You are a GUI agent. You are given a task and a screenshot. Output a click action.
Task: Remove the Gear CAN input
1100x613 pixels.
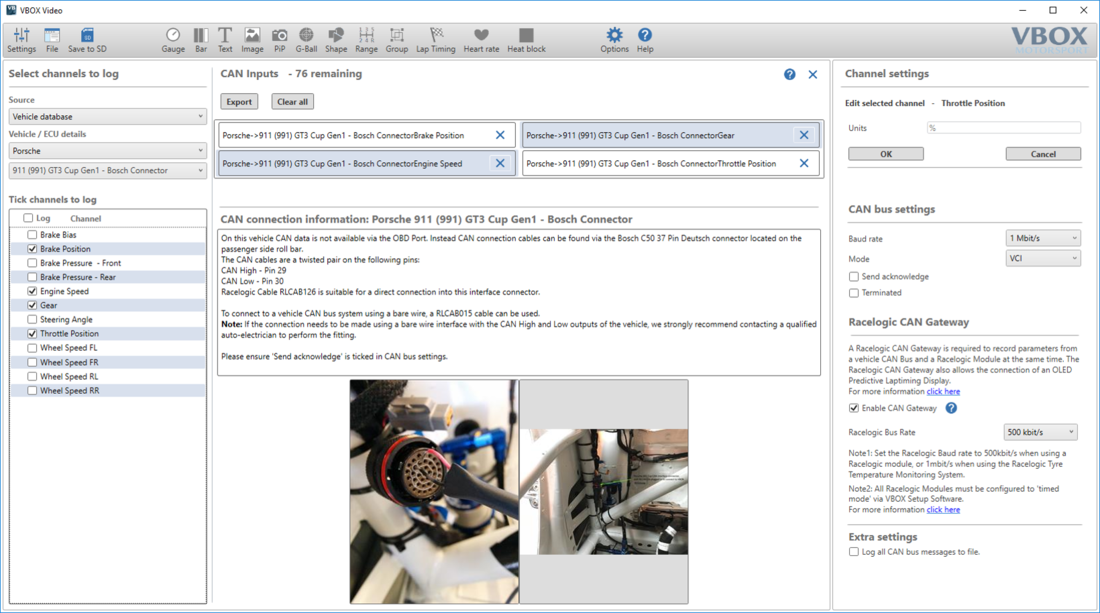804,135
